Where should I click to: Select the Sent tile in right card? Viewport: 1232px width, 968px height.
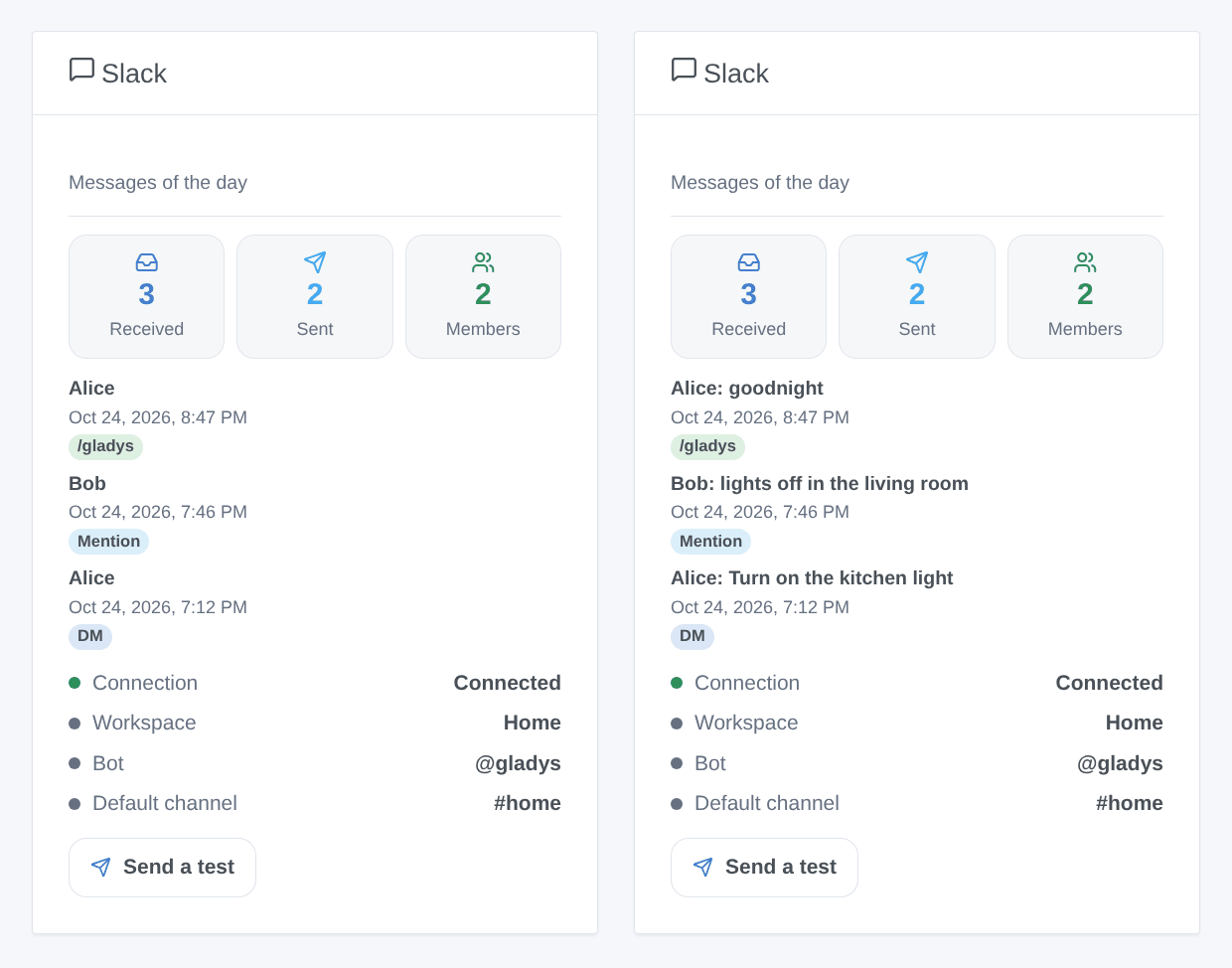pos(917,296)
